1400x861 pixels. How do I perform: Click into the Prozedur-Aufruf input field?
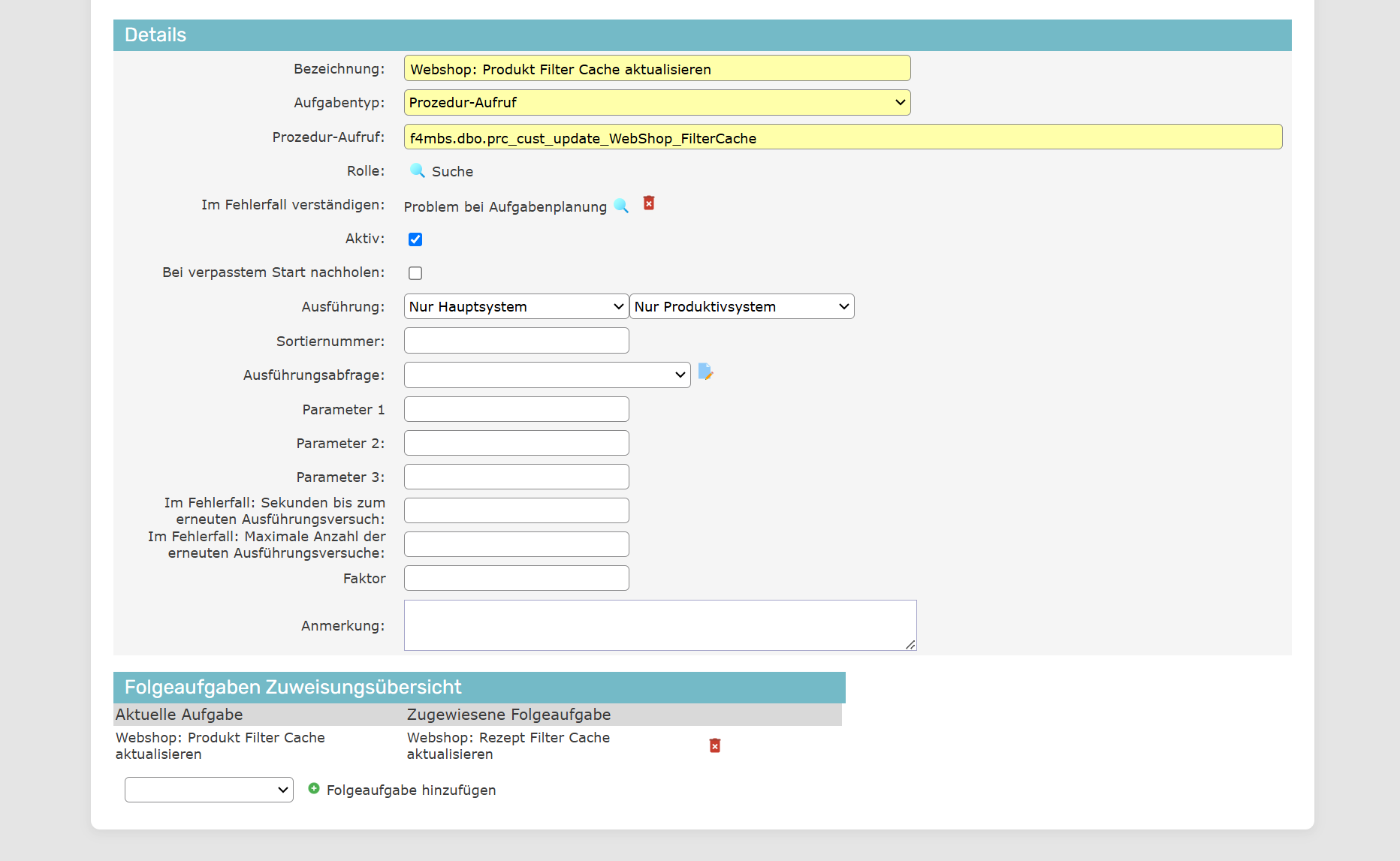[x=842, y=137]
